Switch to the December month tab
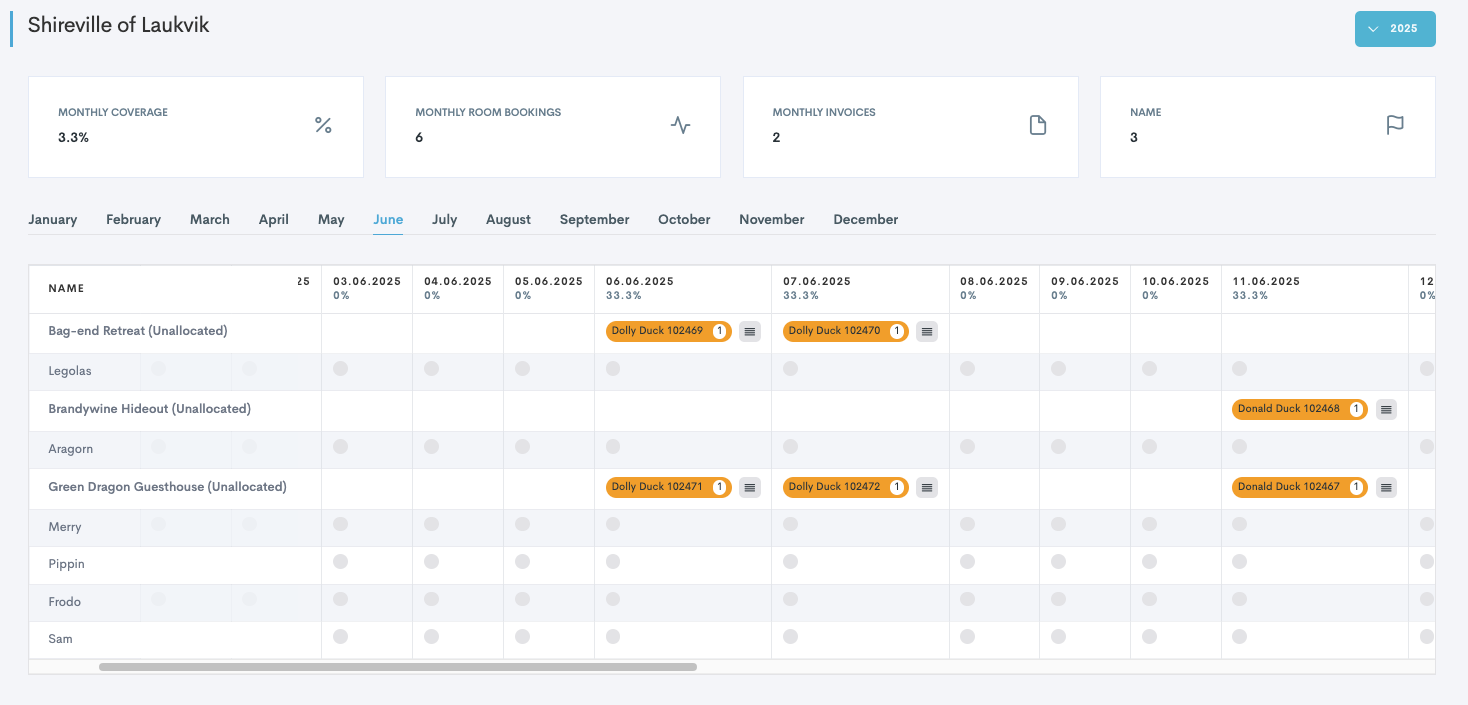Image resolution: width=1468 pixels, height=705 pixels. tap(865, 220)
